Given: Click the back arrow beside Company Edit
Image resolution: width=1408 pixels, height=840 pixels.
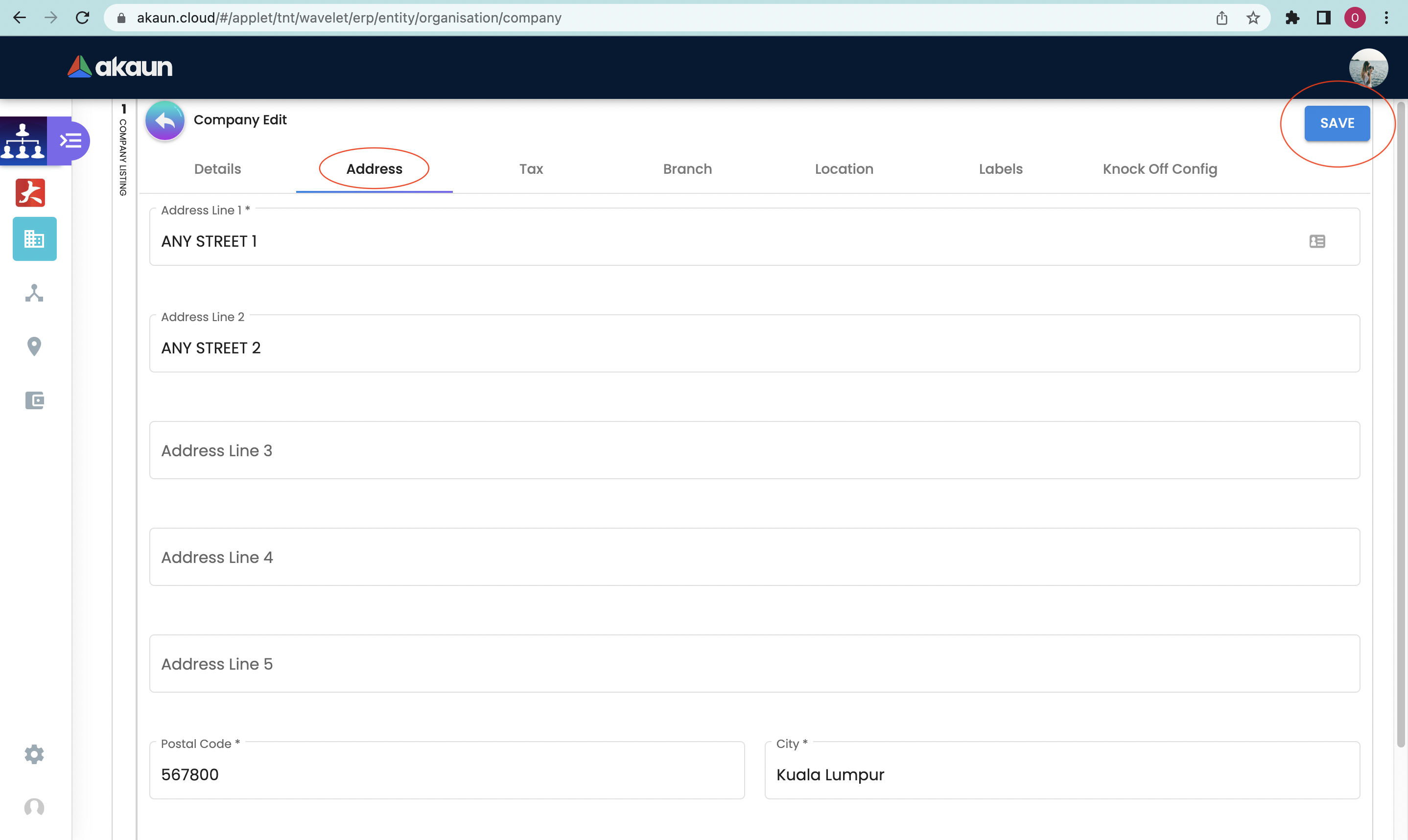Looking at the screenshot, I should click(164, 120).
